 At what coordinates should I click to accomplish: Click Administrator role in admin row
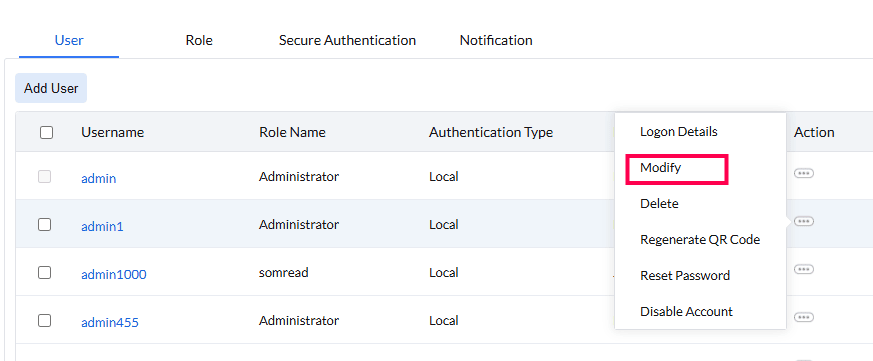[299, 177]
